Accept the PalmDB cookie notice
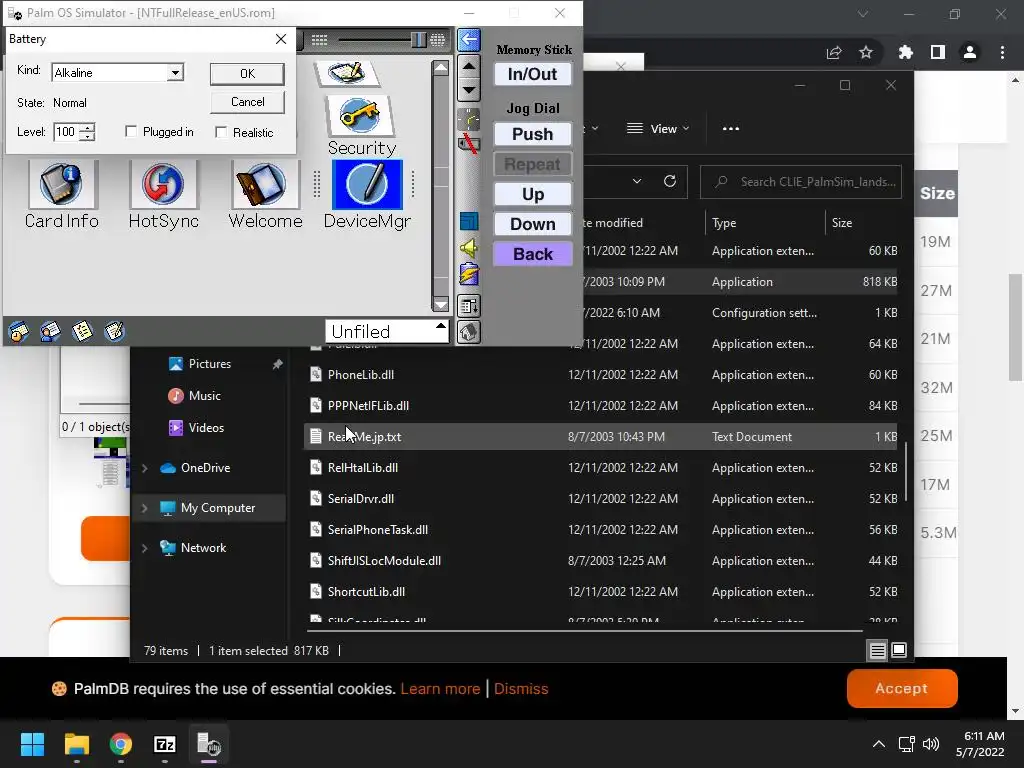Image resolution: width=1024 pixels, height=768 pixels. point(901,688)
